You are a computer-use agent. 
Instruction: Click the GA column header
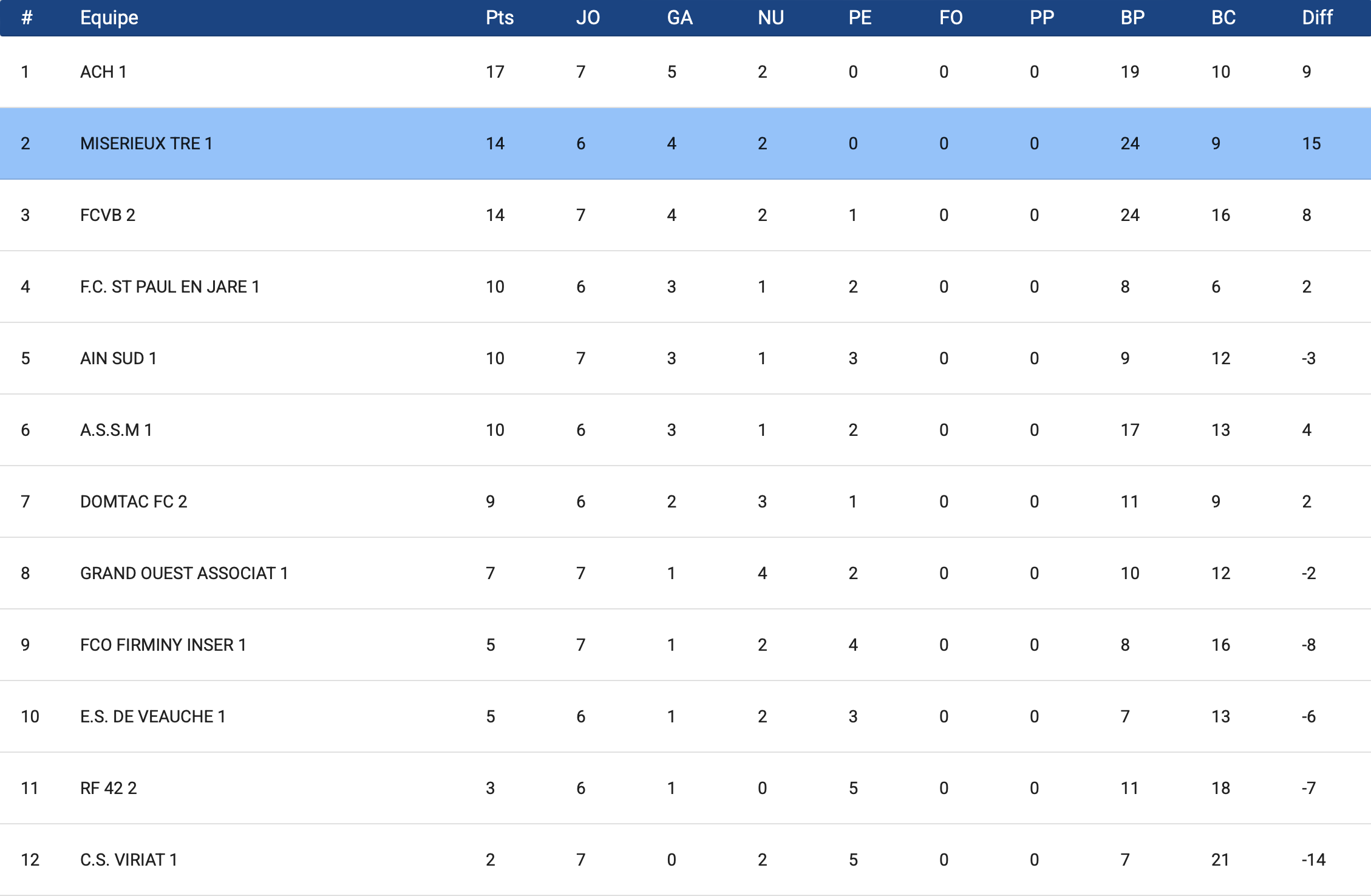679,18
